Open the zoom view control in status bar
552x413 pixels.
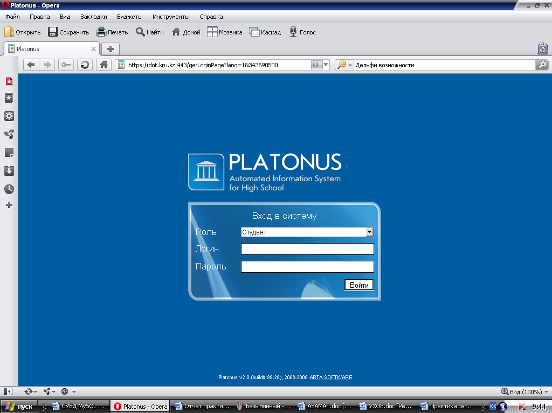(525, 392)
